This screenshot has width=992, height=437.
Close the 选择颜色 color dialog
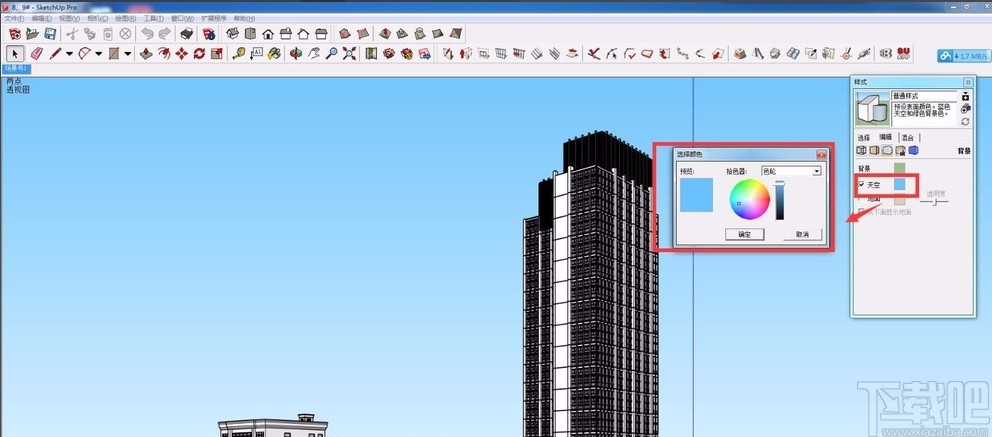point(821,154)
